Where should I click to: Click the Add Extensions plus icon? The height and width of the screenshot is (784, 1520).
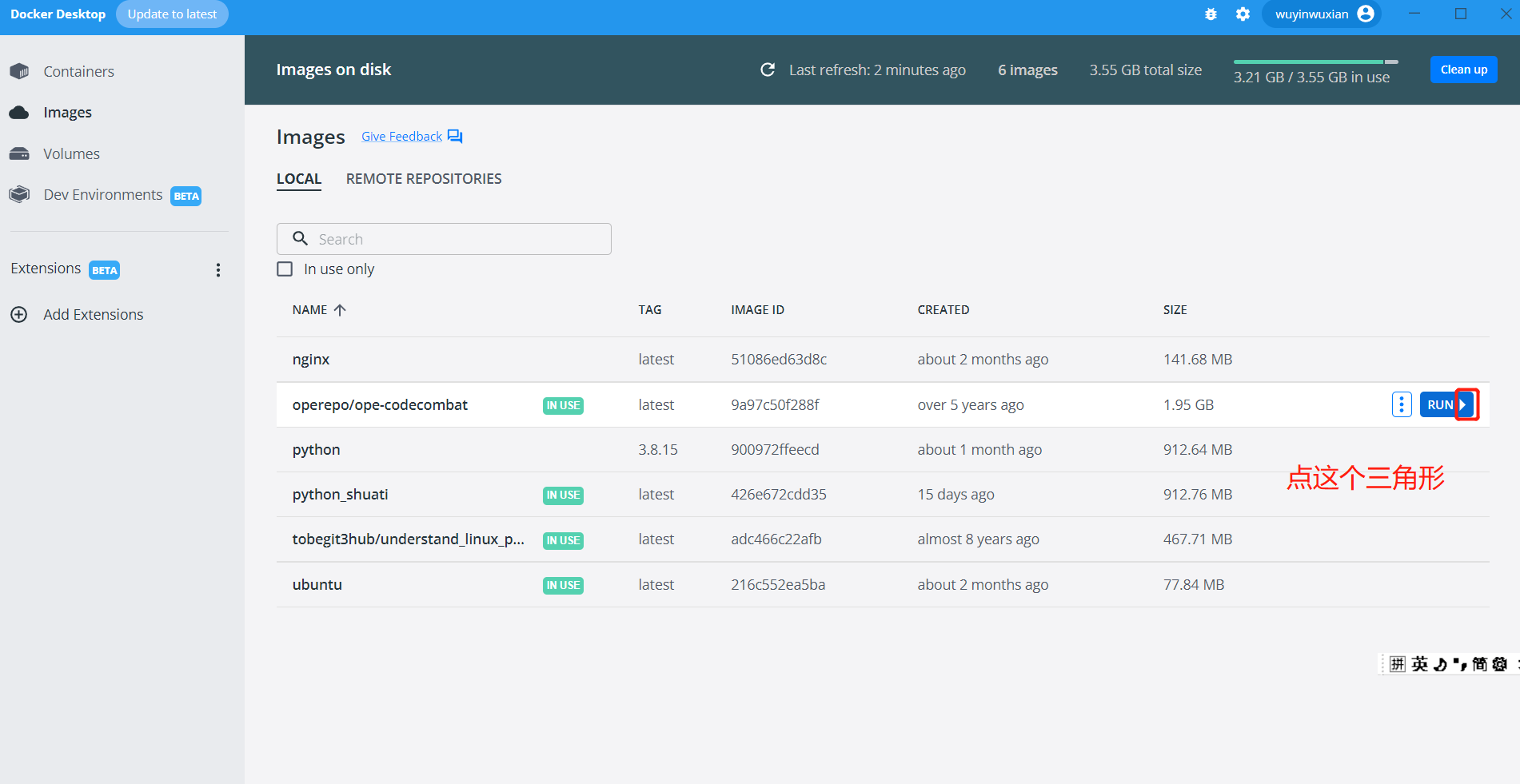pos(19,314)
